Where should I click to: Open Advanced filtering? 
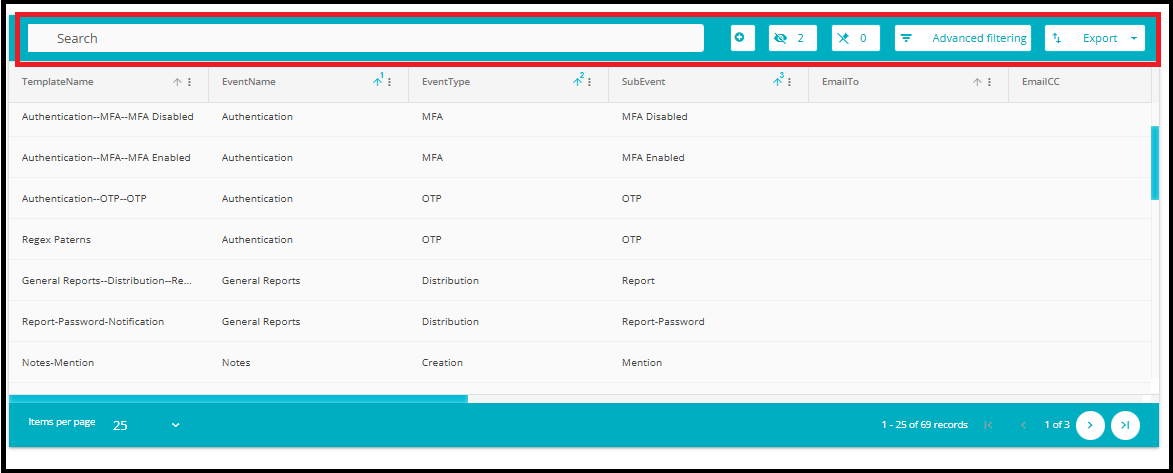[x=963, y=38]
